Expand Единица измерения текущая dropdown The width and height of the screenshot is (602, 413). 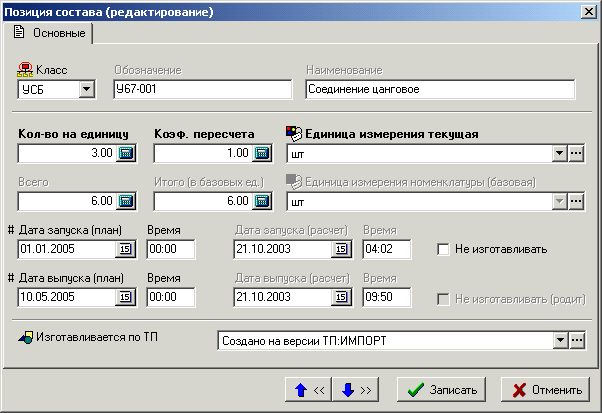pos(559,154)
